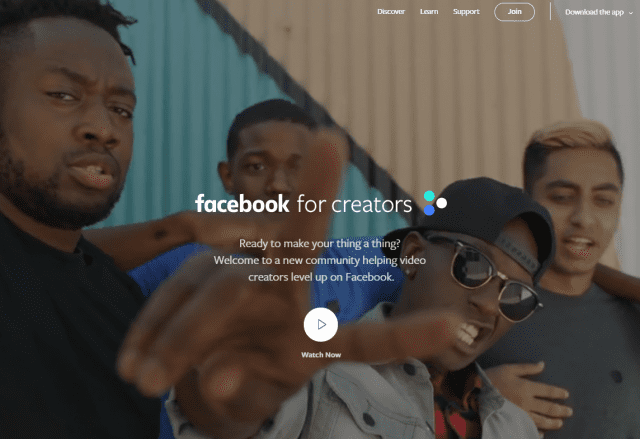640x439 pixels.
Task: Click the white dot in the logo
Action: coord(442,203)
